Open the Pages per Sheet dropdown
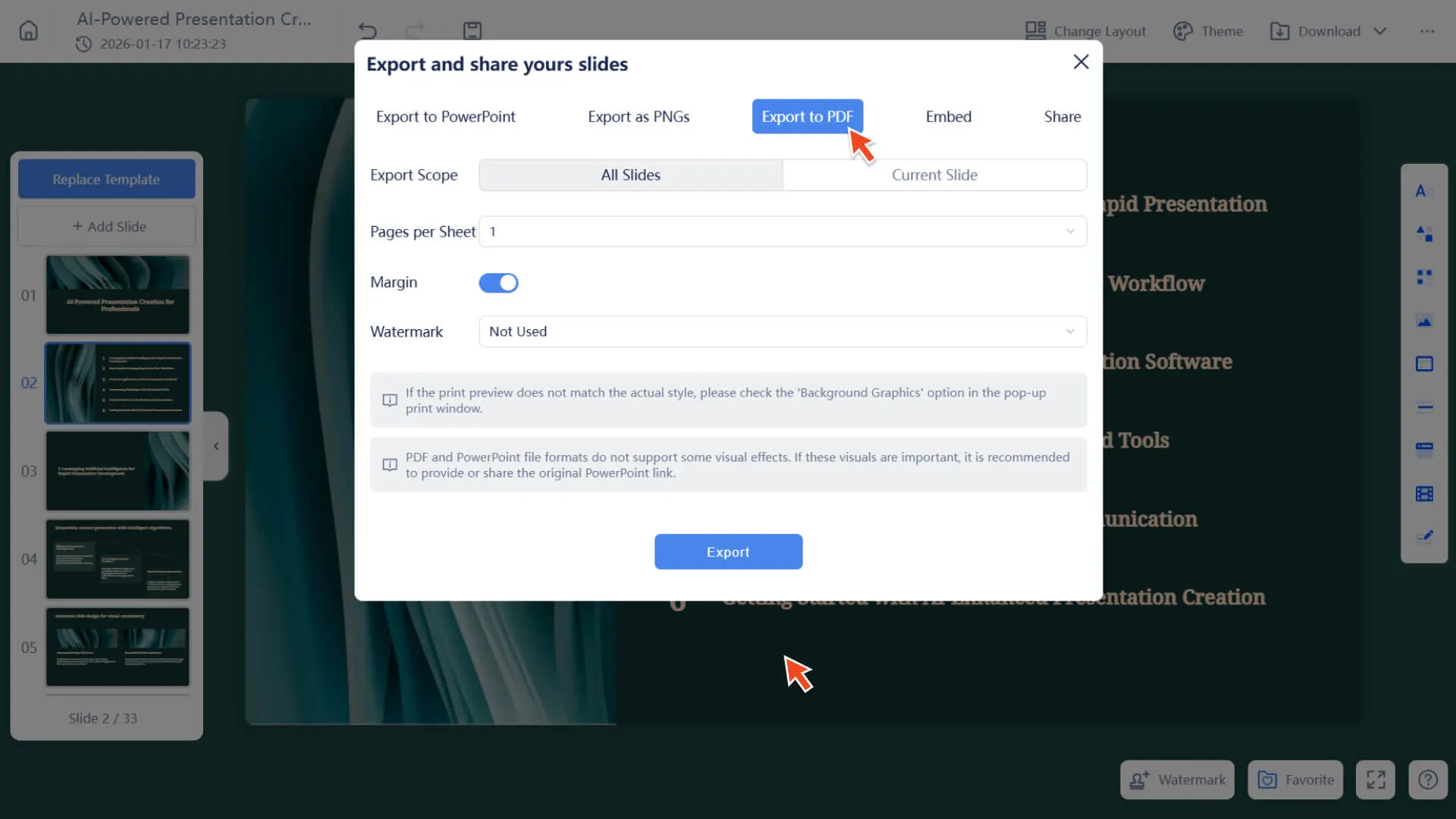 [783, 231]
